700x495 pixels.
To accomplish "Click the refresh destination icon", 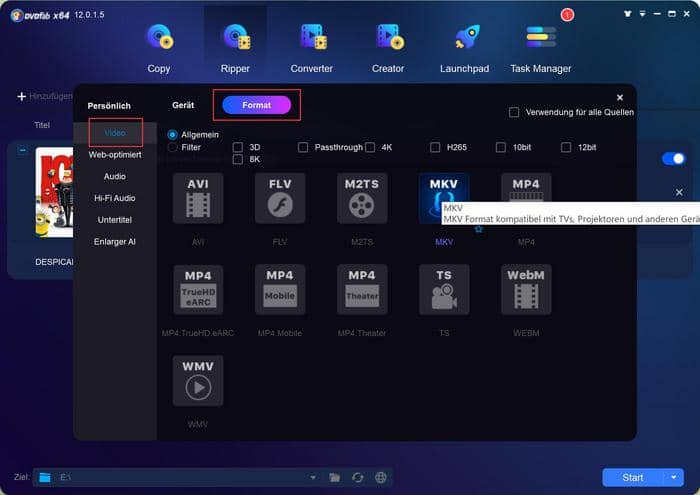I will click(x=358, y=478).
